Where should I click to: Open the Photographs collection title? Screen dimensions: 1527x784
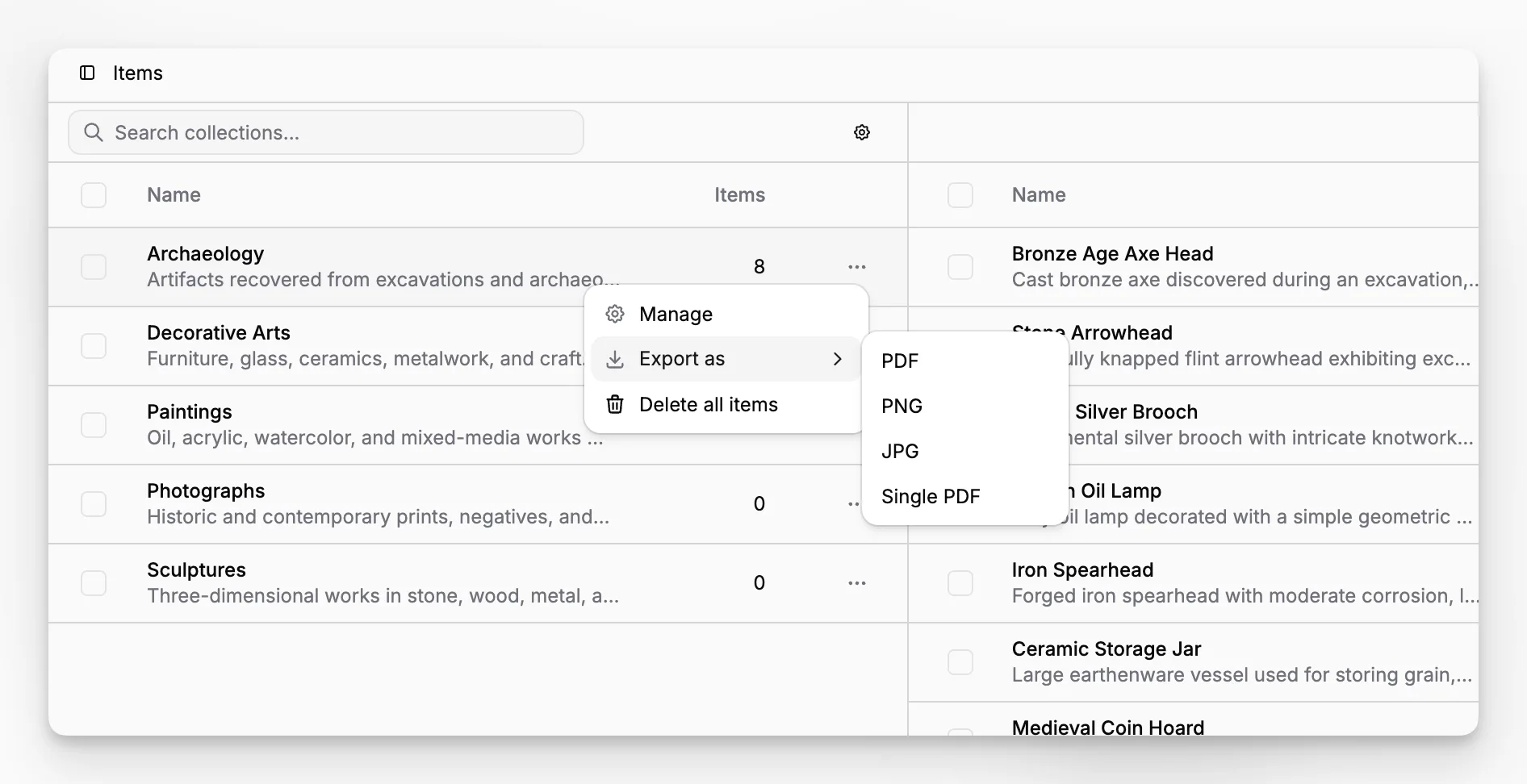206,490
